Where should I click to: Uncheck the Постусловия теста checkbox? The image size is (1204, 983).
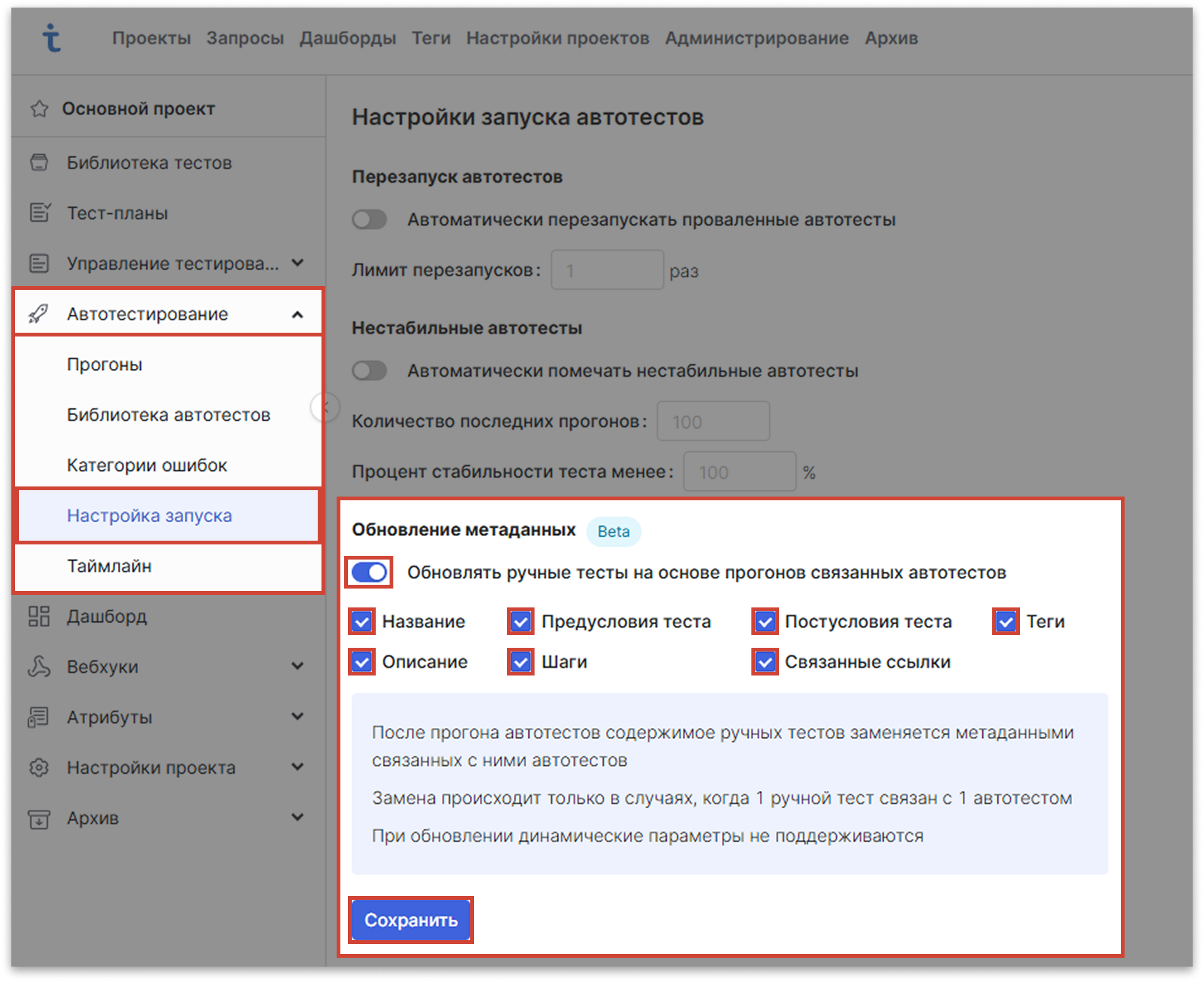pos(764,622)
